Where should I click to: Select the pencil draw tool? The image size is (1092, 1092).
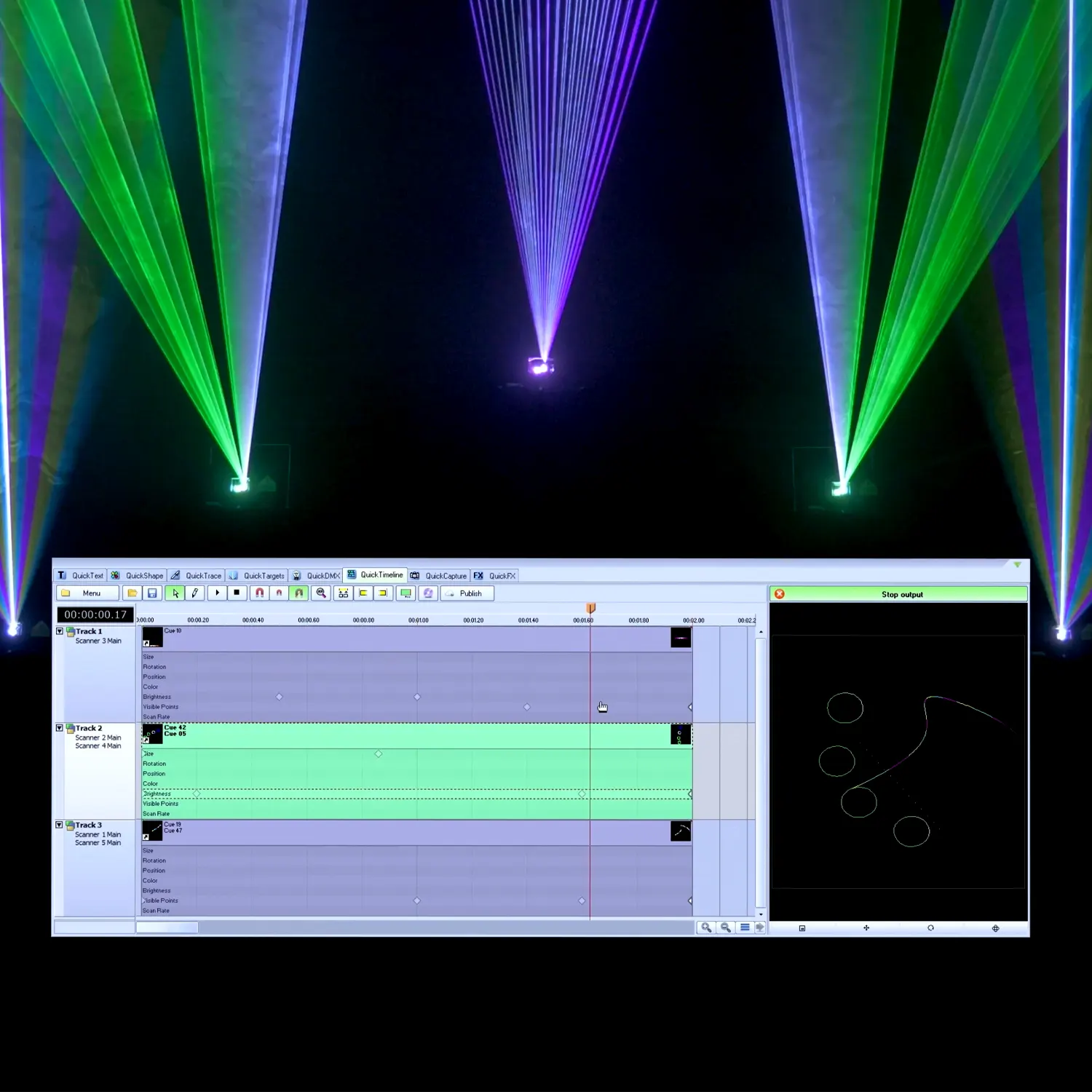point(195,593)
